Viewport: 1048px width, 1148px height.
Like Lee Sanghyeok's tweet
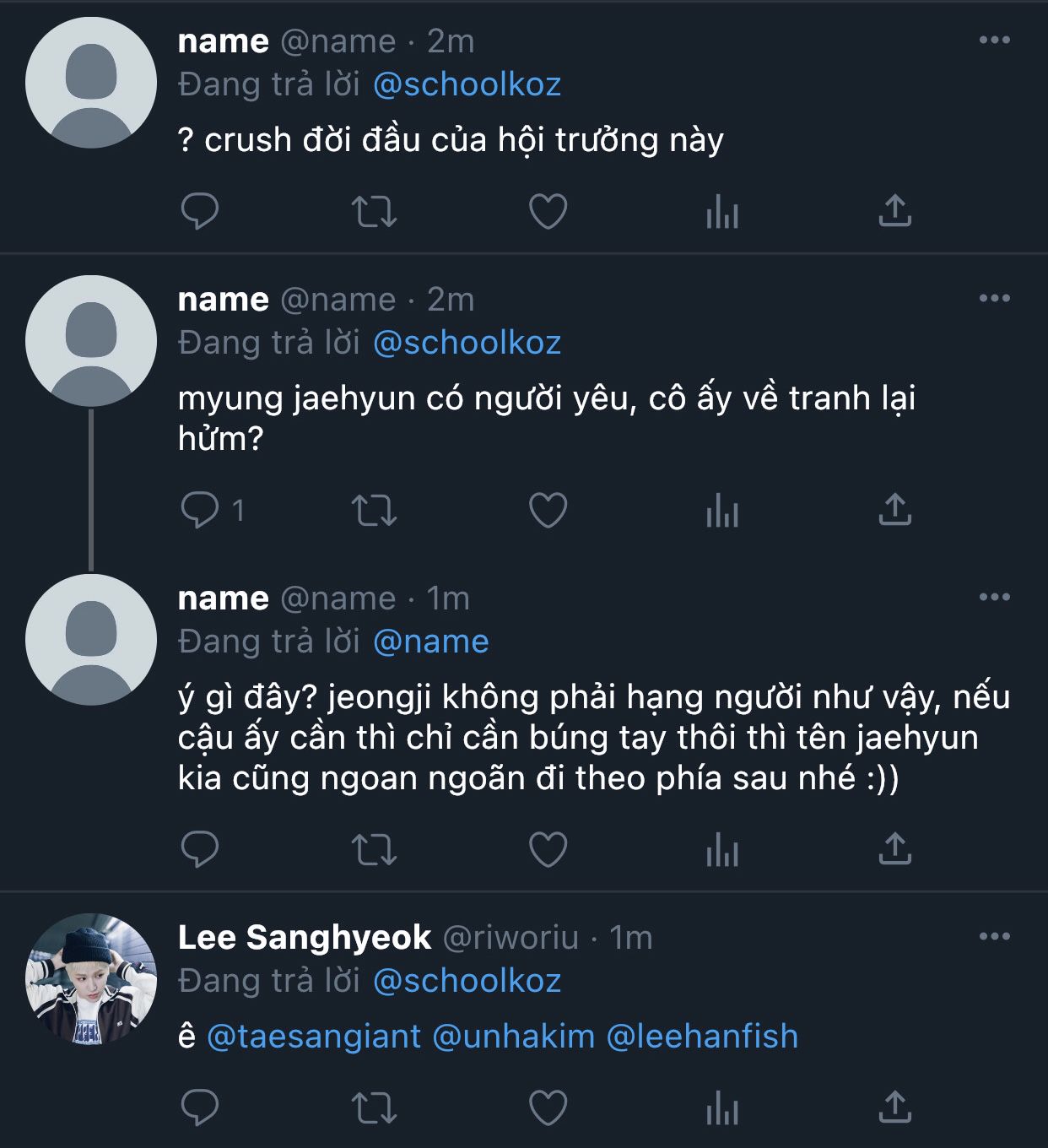[548, 1107]
